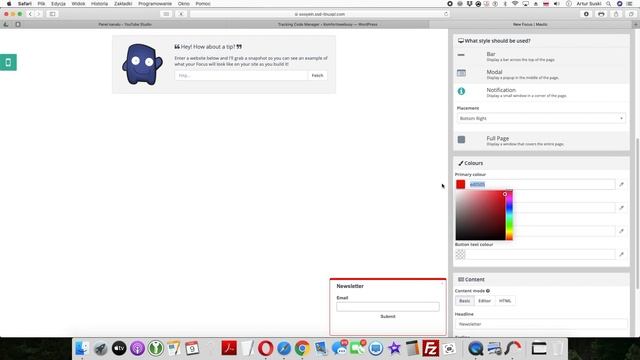The height and width of the screenshot is (360, 640).
Task: Select Basic content mode
Action: (x=464, y=301)
